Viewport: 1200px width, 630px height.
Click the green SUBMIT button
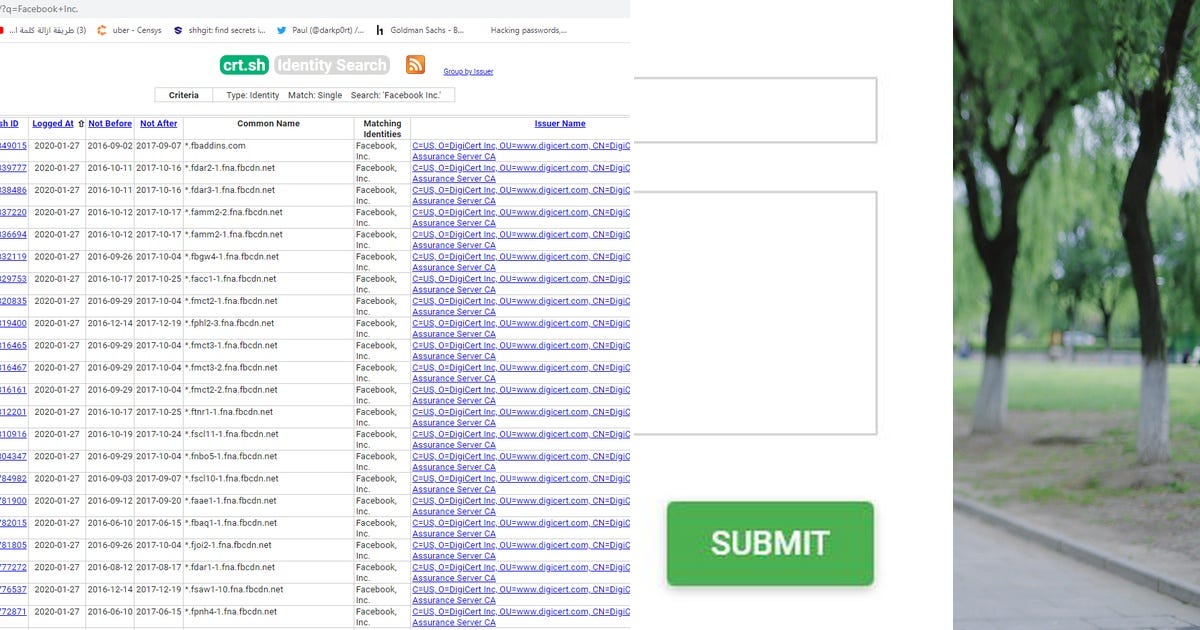770,543
